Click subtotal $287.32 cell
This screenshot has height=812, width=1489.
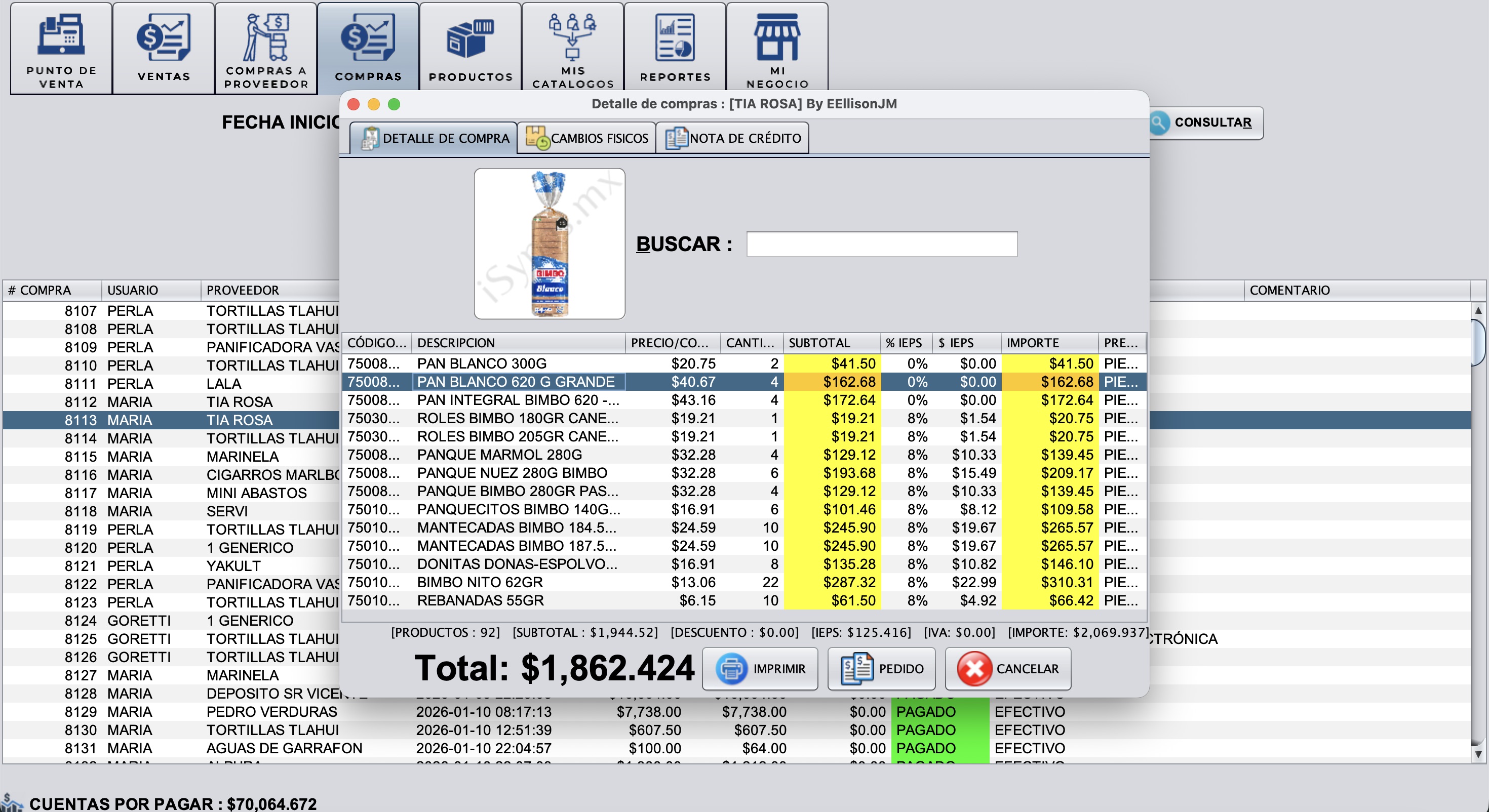(832, 582)
